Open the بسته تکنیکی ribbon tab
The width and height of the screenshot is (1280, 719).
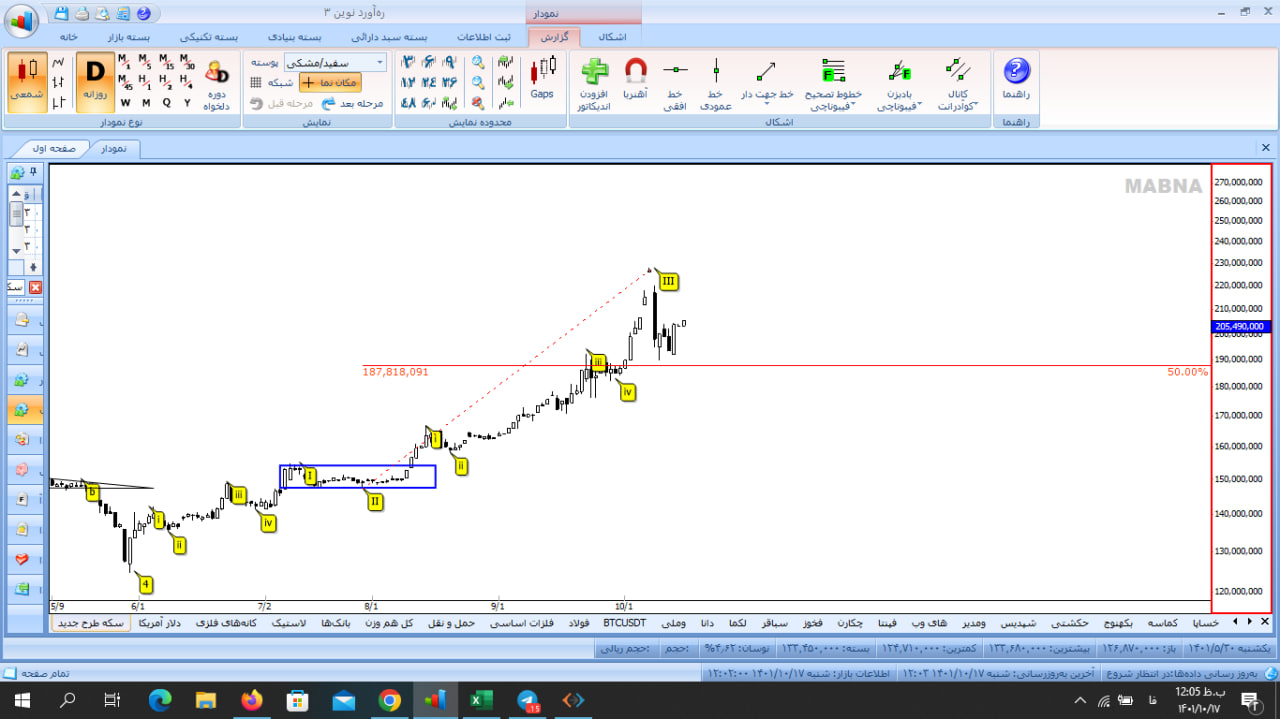(209, 36)
